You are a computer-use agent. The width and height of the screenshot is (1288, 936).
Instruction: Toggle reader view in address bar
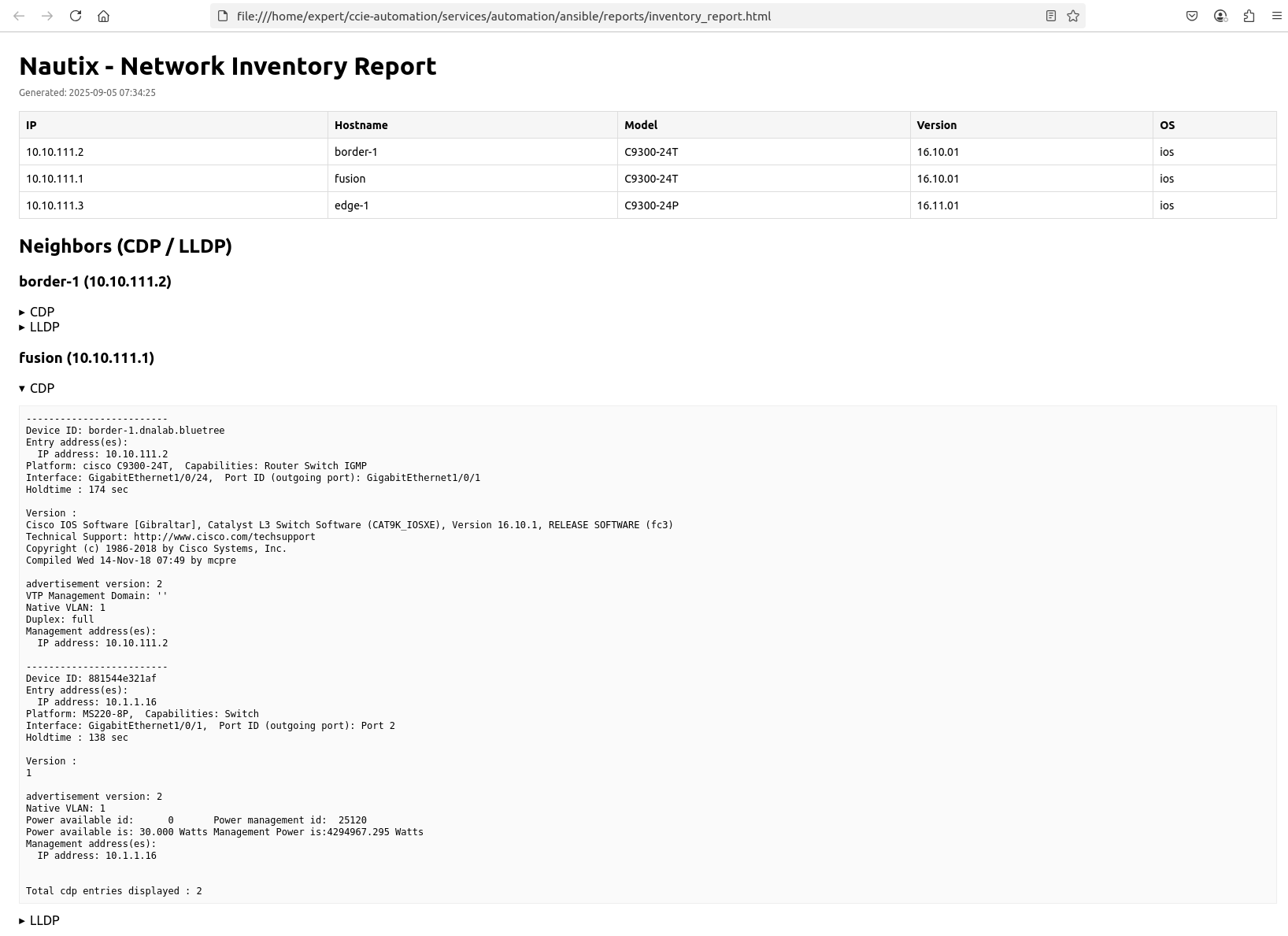(x=1050, y=16)
